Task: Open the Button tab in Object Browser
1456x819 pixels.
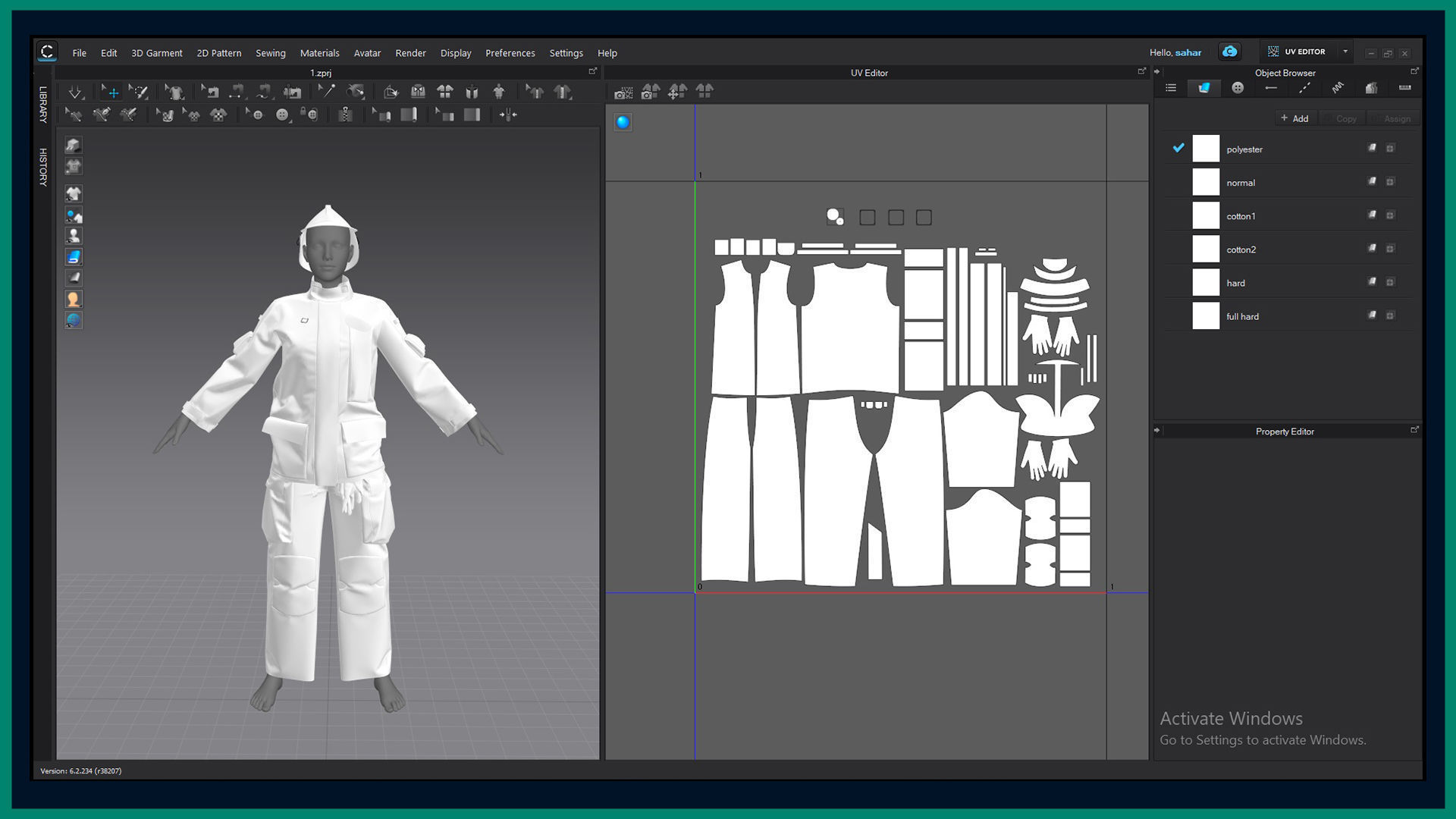Action: pos(1238,88)
